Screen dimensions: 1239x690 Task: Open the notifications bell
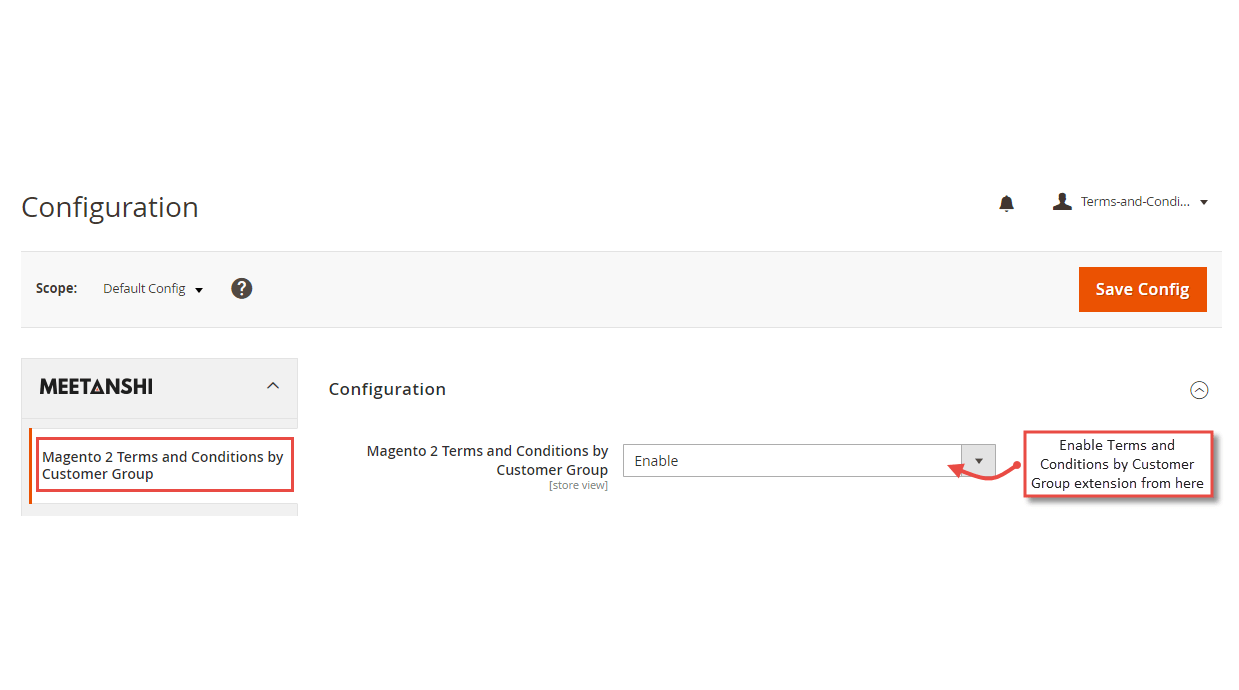coord(1006,203)
